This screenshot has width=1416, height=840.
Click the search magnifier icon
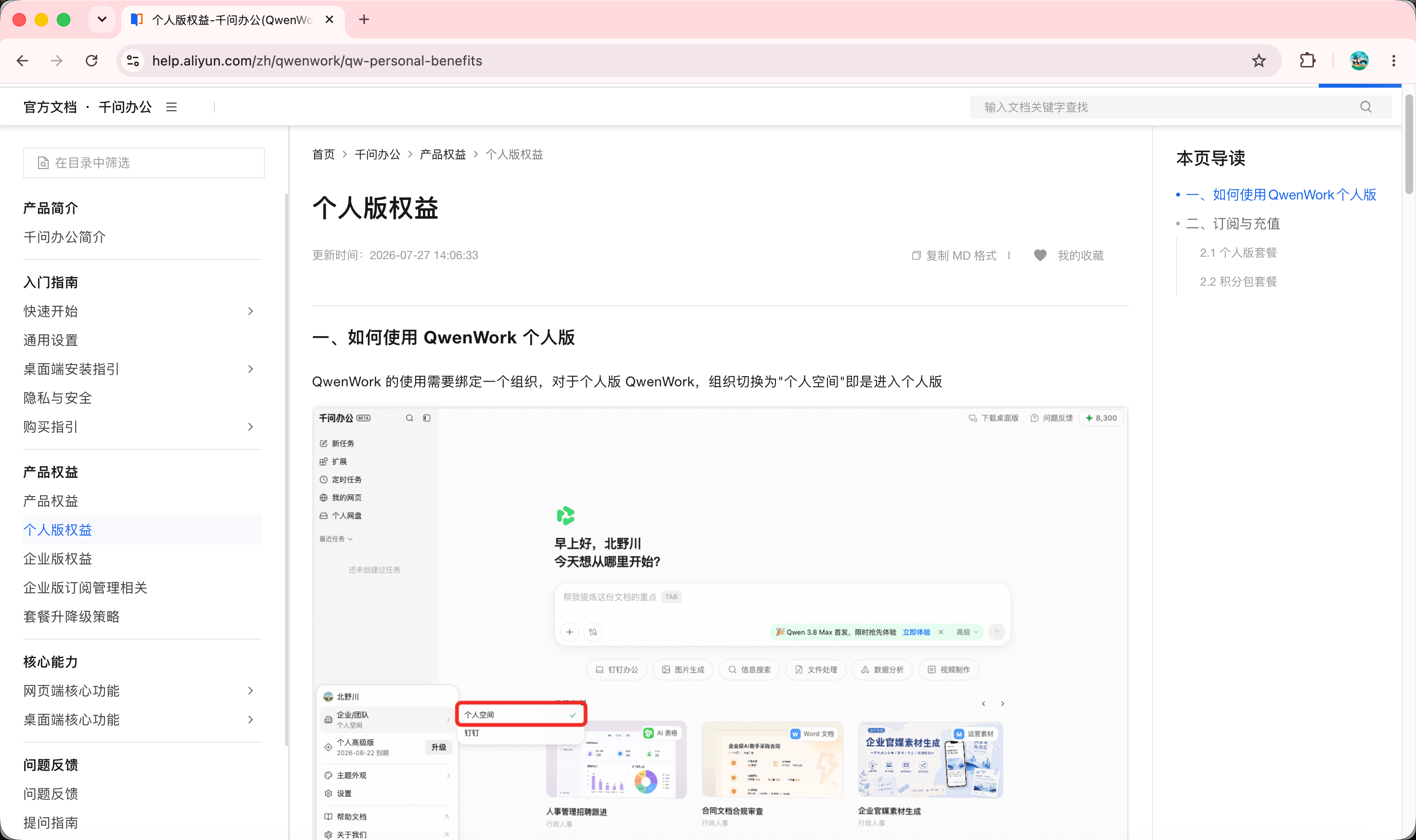pyautogui.click(x=1365, y=107)
